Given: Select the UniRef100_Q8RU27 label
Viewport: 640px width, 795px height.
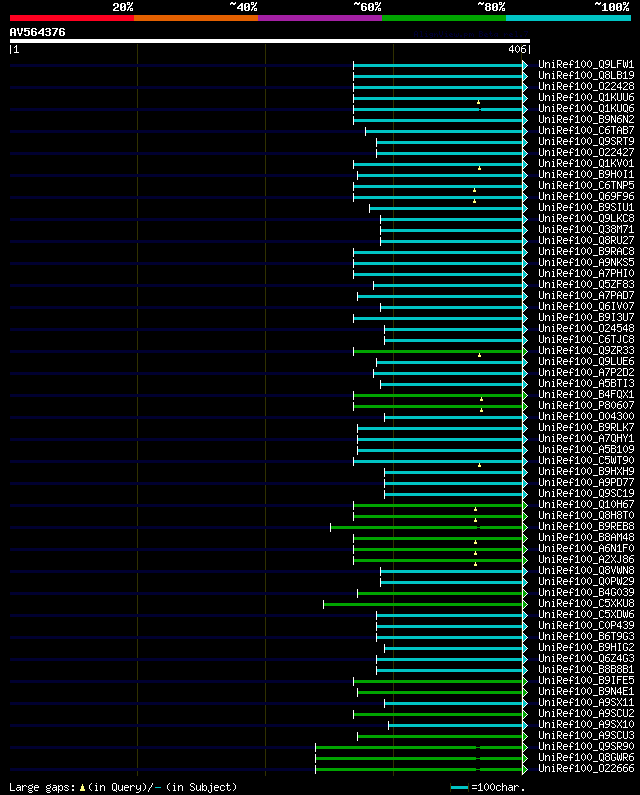Looking at the screenshot, I should [586, 240].
